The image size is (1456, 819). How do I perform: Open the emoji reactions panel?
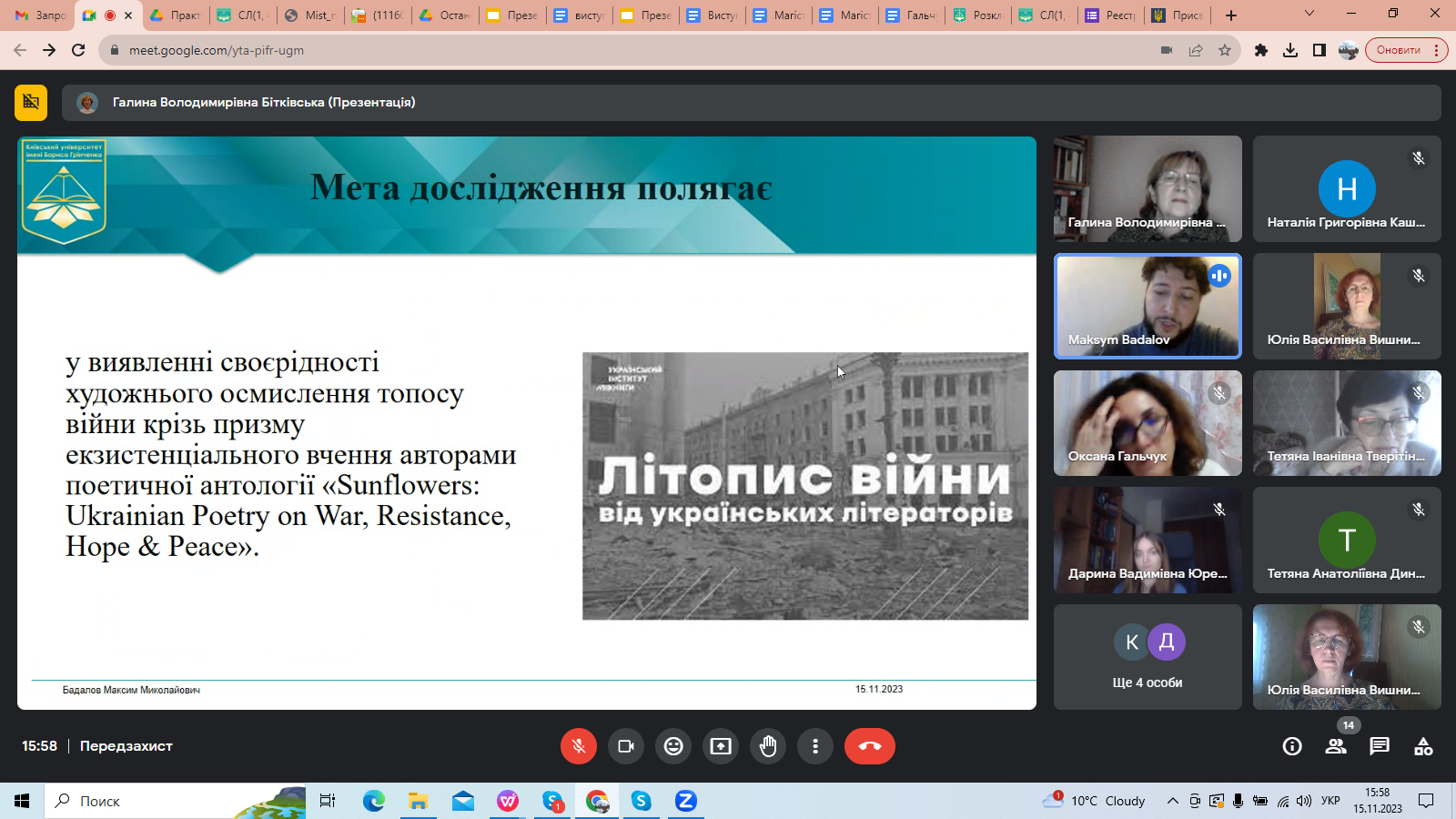click(673, 746)
